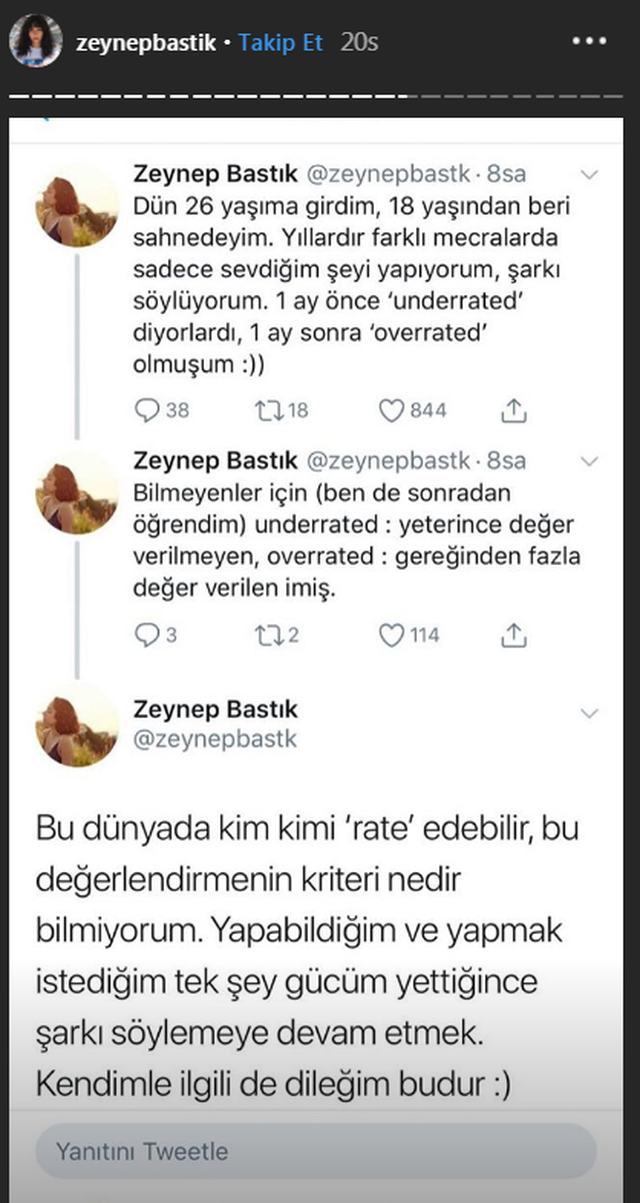Click the reply bubble icon showing 3 replies
Screen dimensions: 640x1203
(149, 633)
